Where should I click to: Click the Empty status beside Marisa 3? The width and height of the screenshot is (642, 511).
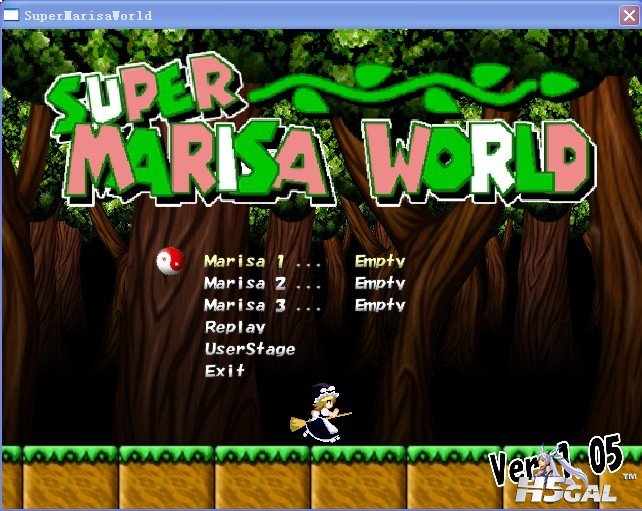380,305
